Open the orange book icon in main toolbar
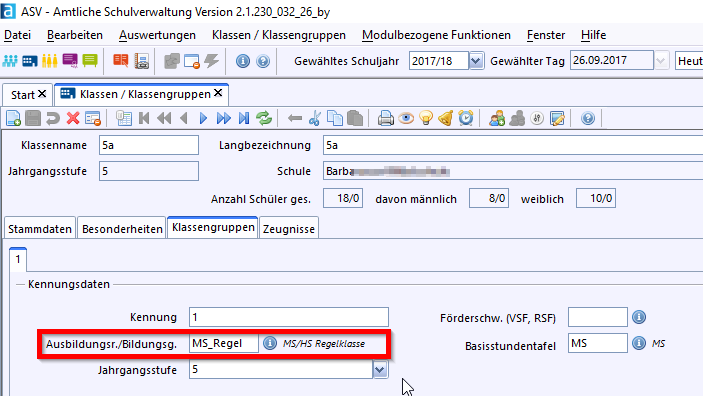The height and width of the screenshot is (396, 703). tap(121, 61)
